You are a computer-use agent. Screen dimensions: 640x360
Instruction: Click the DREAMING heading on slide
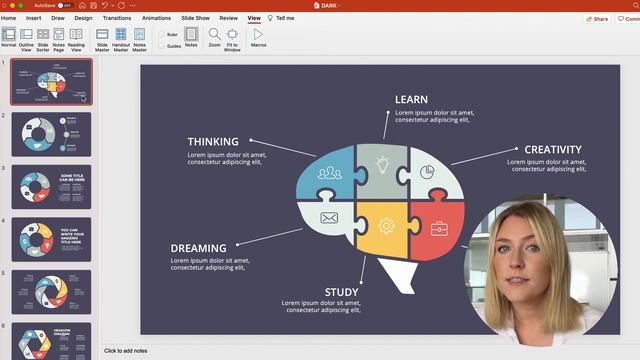click(198, 248)
